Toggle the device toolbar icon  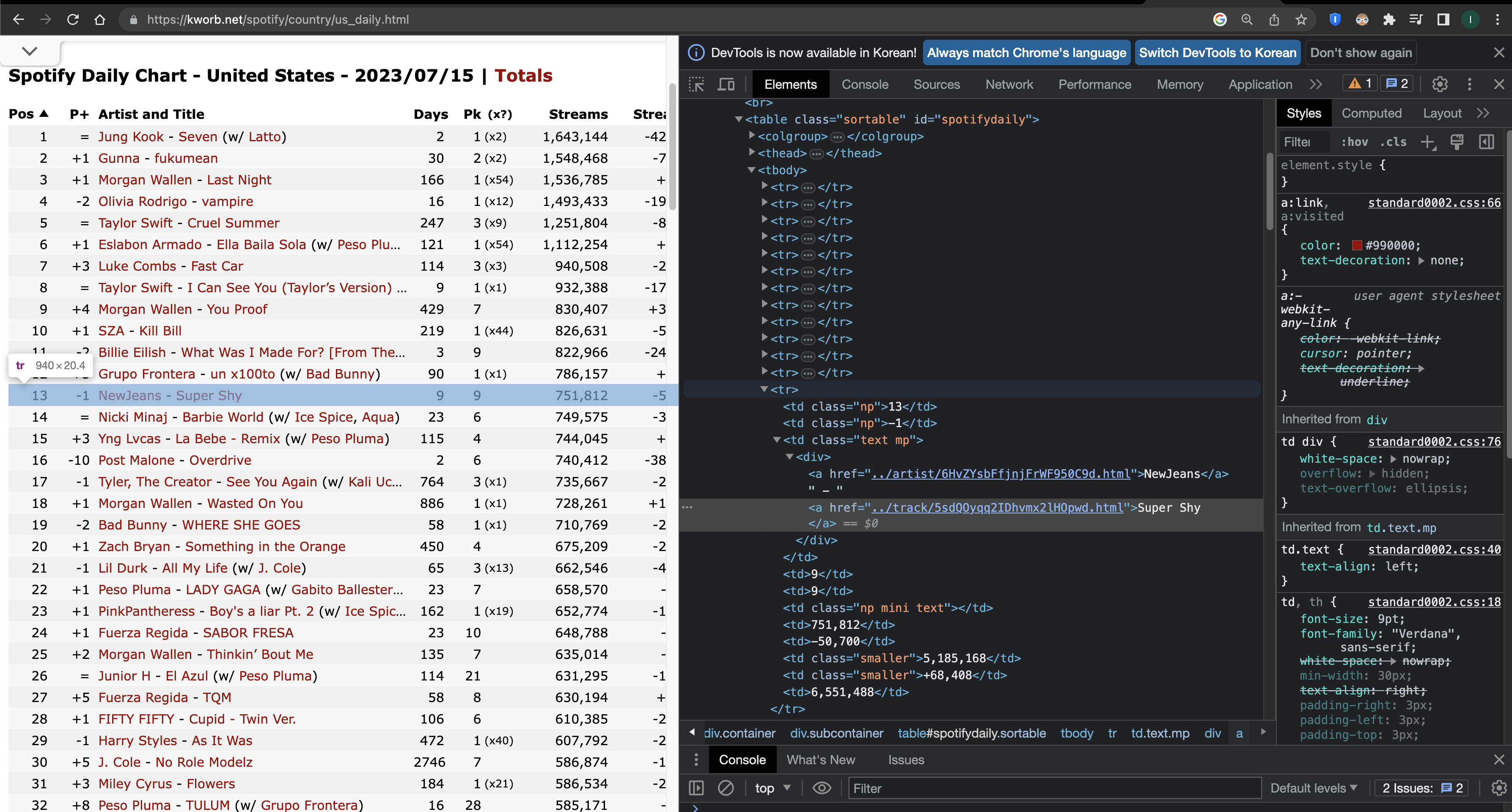pyautogui.click(x=726, y=85)
